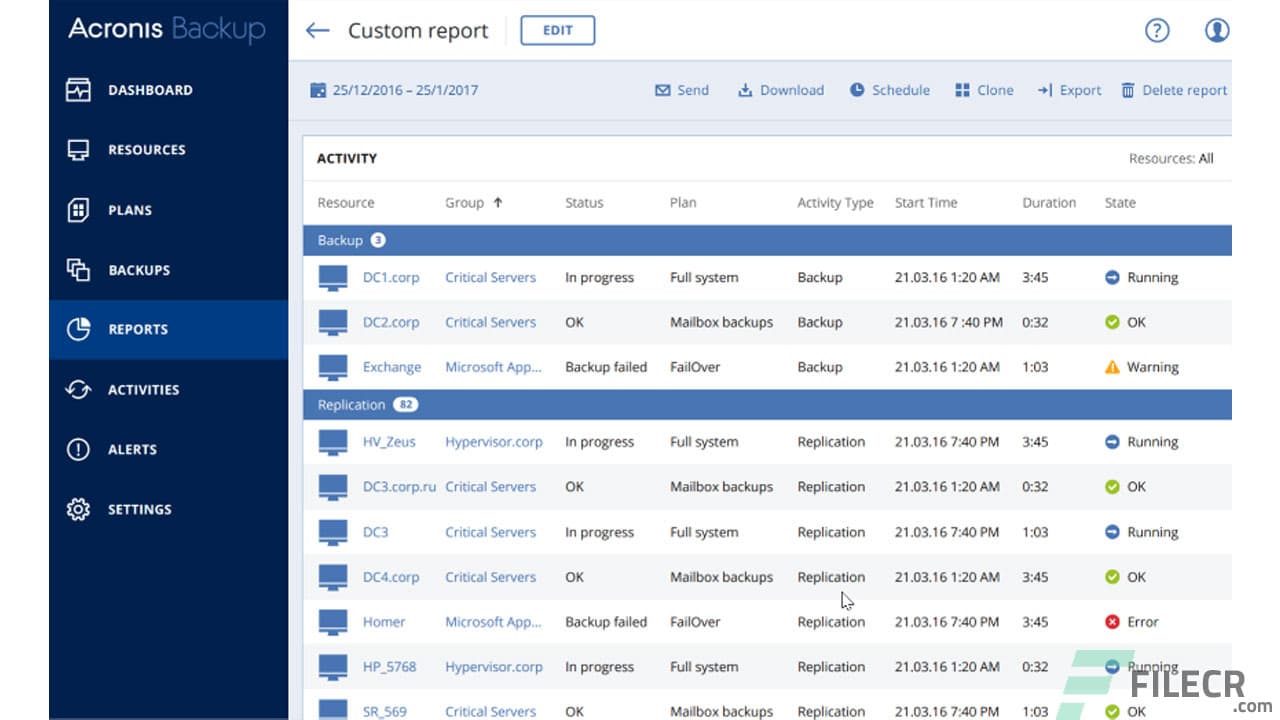
Task: Download the report
Action: [781, 90]
